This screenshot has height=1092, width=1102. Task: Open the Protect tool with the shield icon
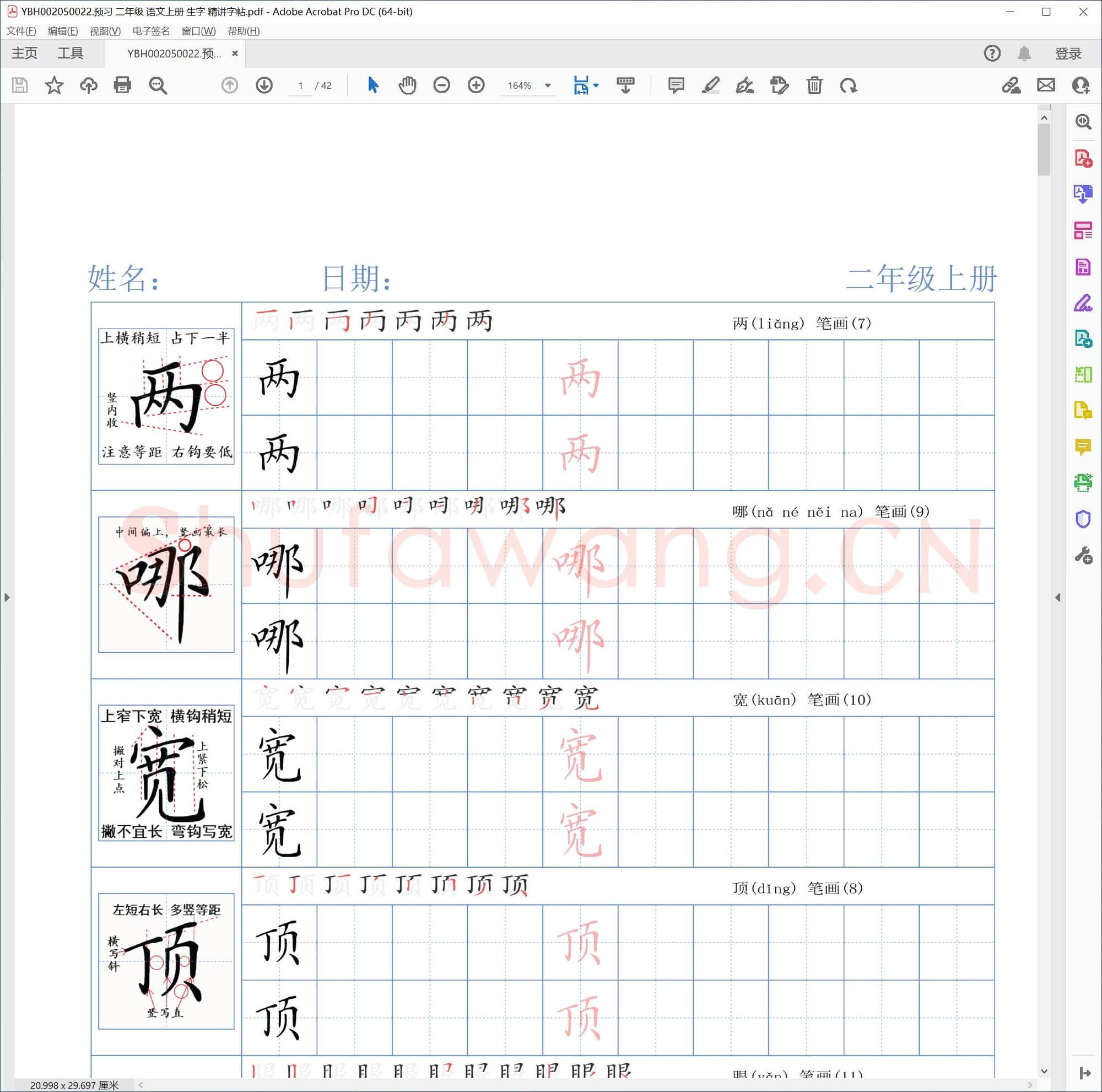click(1083, 519)
